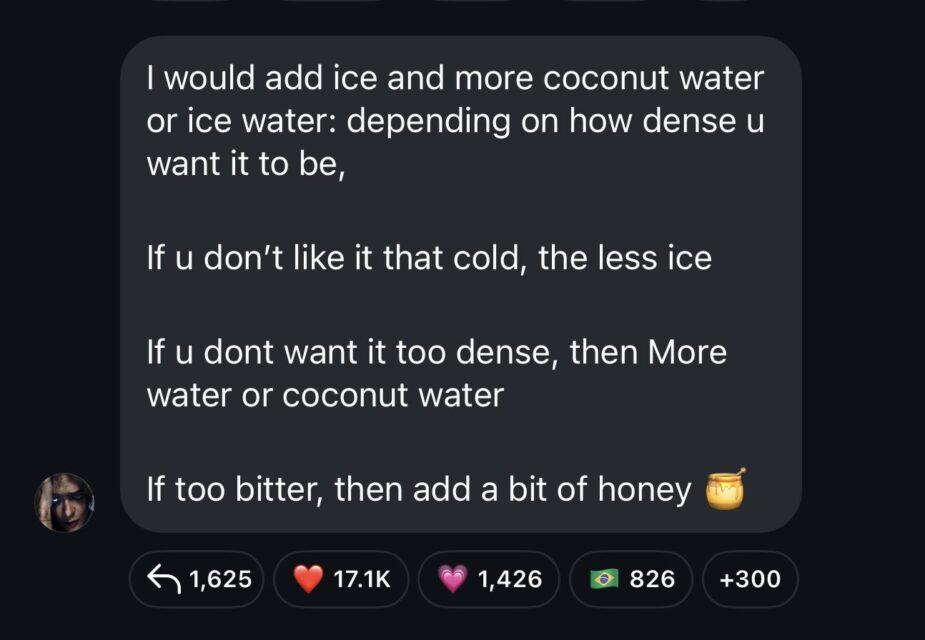Click the word "honey" in the message
Screen dimensions: 925x640
[644, 490]
